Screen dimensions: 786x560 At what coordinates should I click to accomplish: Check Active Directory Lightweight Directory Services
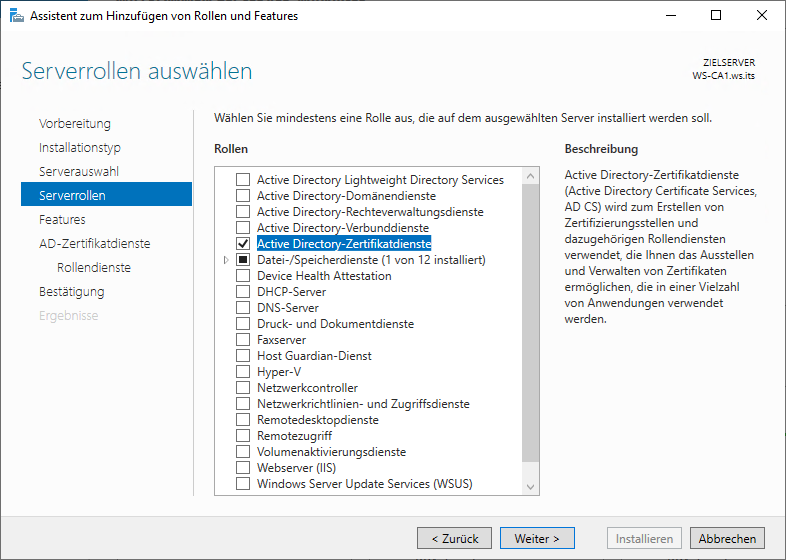243,179
